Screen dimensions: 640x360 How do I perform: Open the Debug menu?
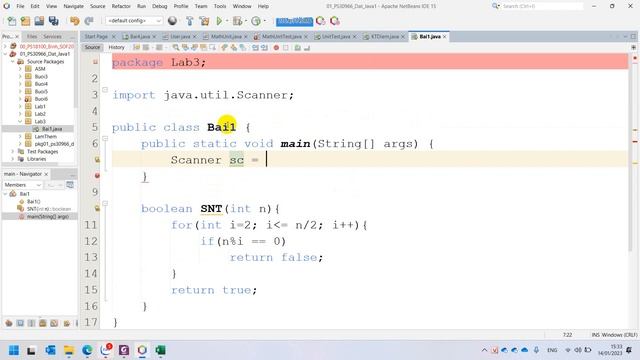pyautogui.click(x=160, y=6)
